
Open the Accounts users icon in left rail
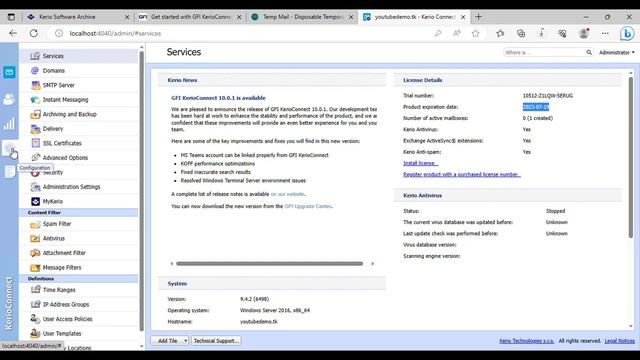coord(9,99)
